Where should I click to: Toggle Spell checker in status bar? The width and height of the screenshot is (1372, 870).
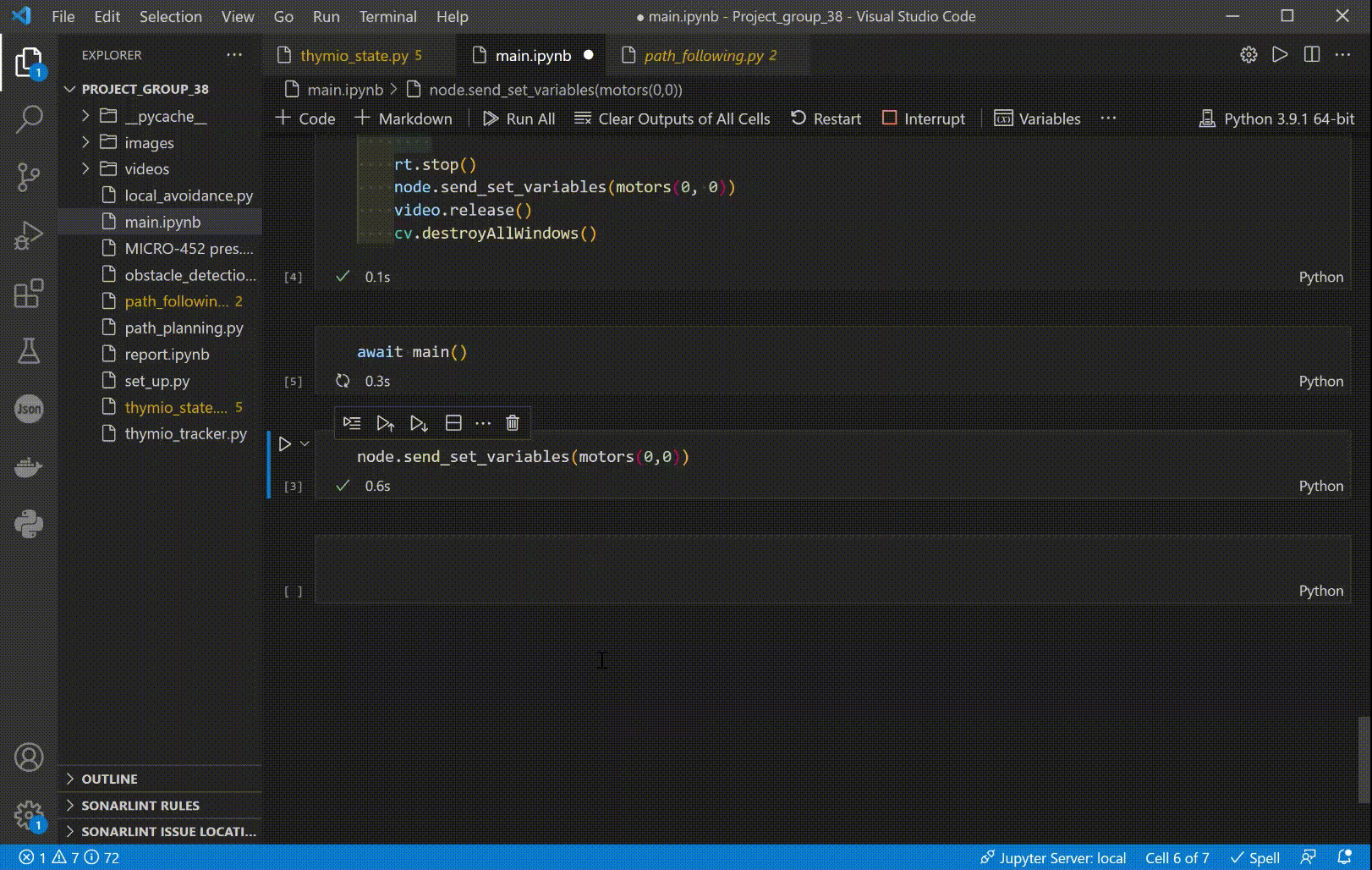tap(1254, 857)
